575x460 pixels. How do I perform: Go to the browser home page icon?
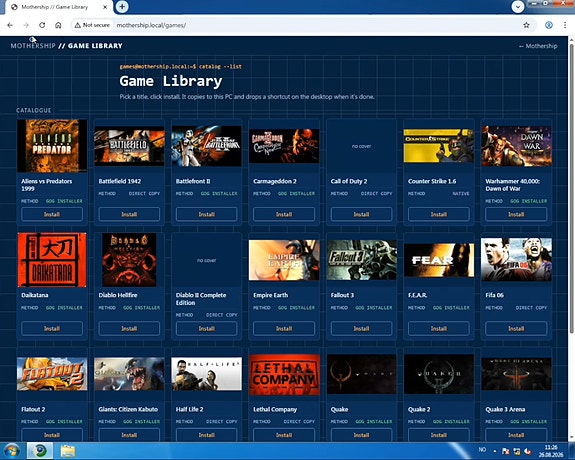(58, 25)
